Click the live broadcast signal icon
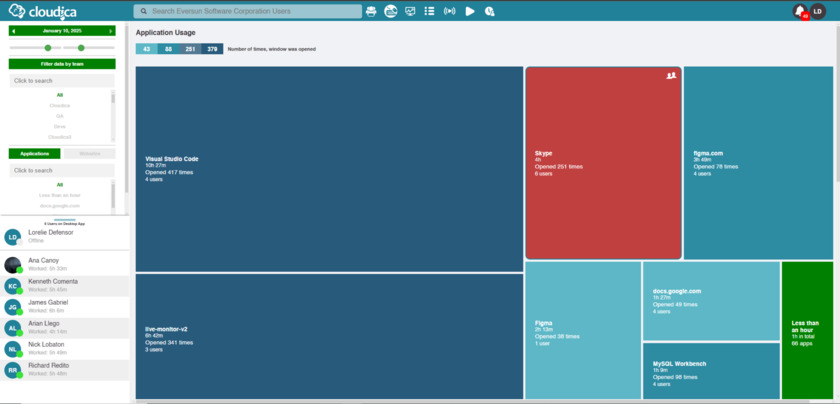The width and height of the screenshot is (840, 404). (449, 12)
